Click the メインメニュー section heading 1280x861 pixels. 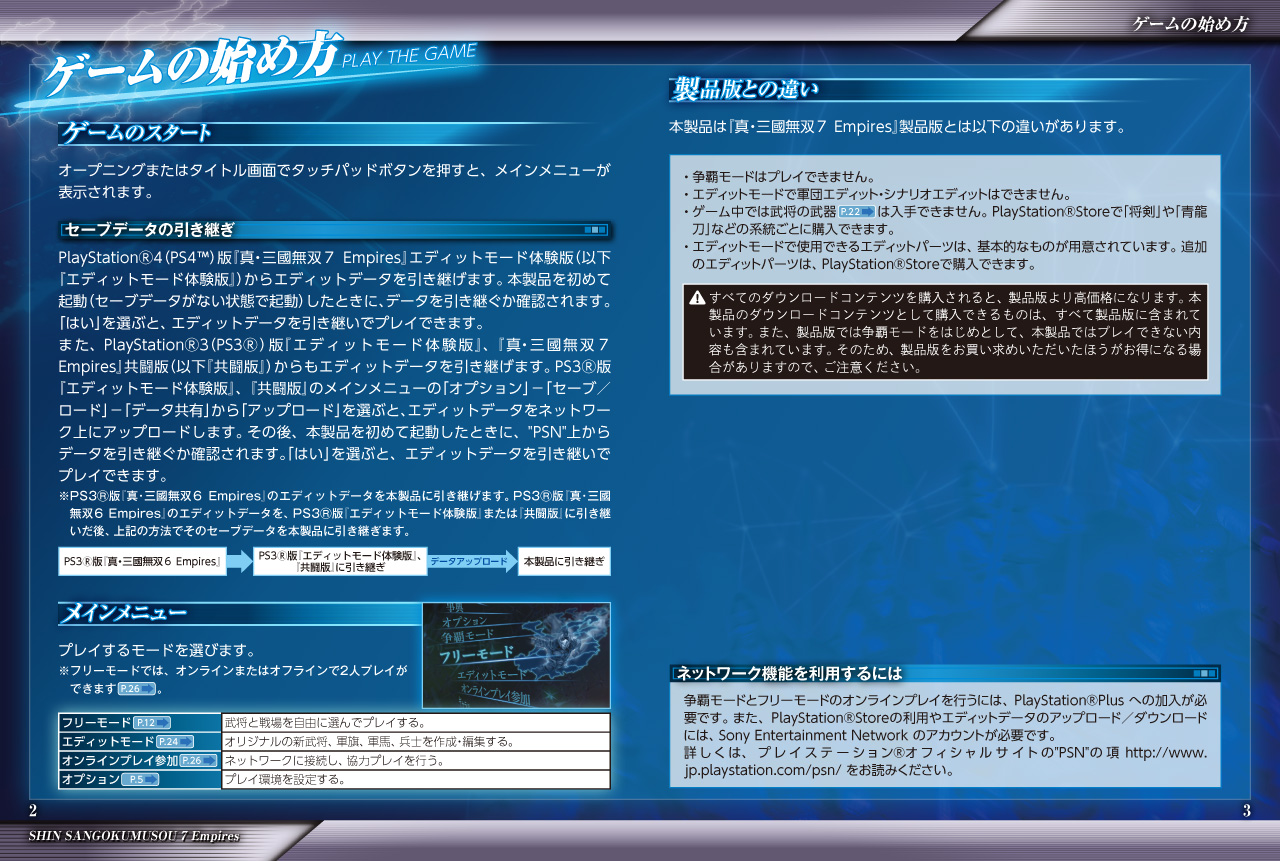[124, 611]
